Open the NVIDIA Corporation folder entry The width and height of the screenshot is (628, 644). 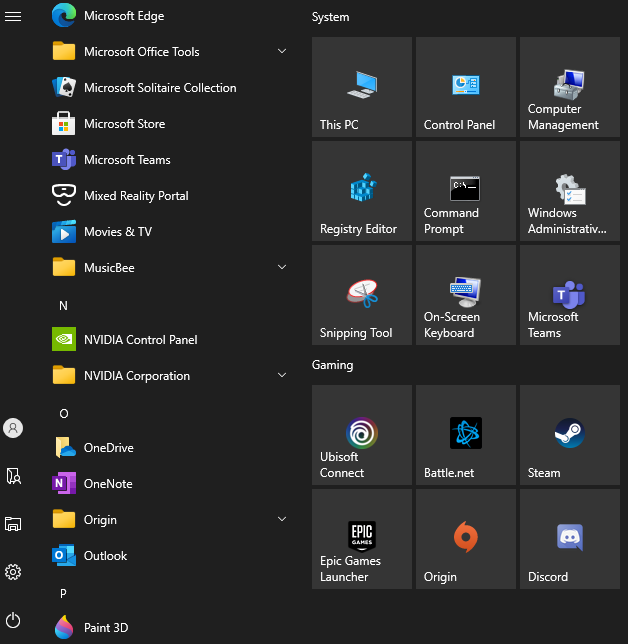(x=170, y=376)
